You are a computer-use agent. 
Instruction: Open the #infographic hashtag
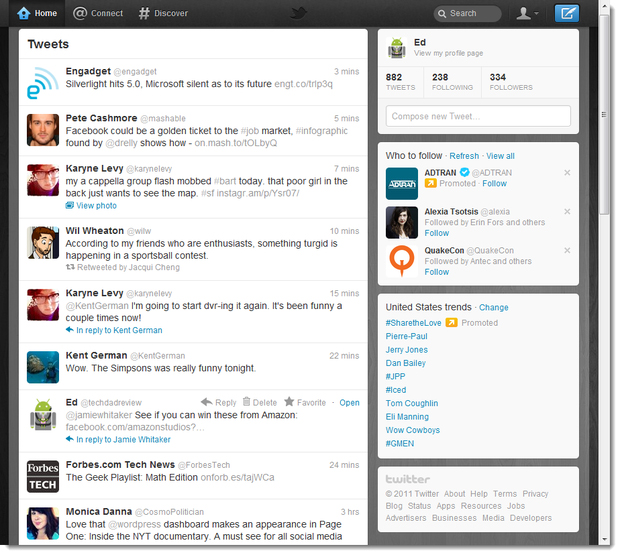tap(321, 131)
